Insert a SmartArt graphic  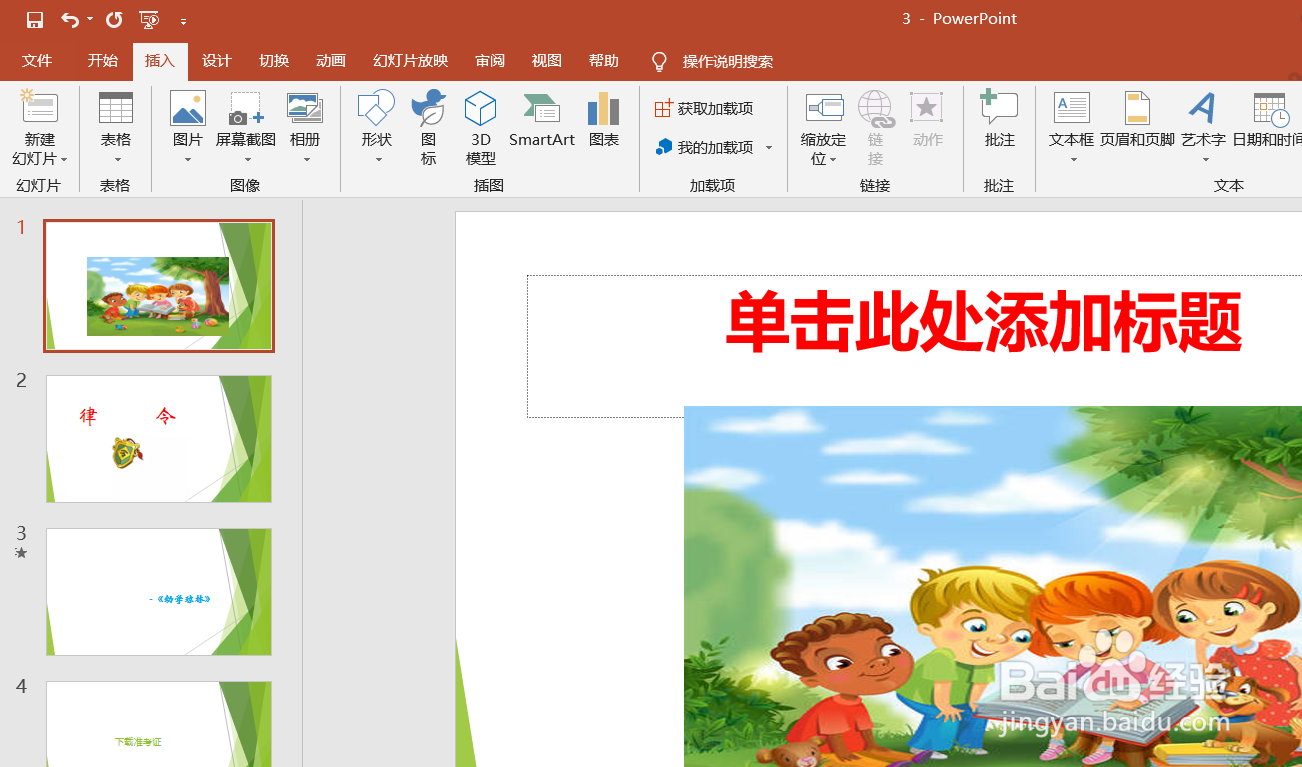coord(542,120)
